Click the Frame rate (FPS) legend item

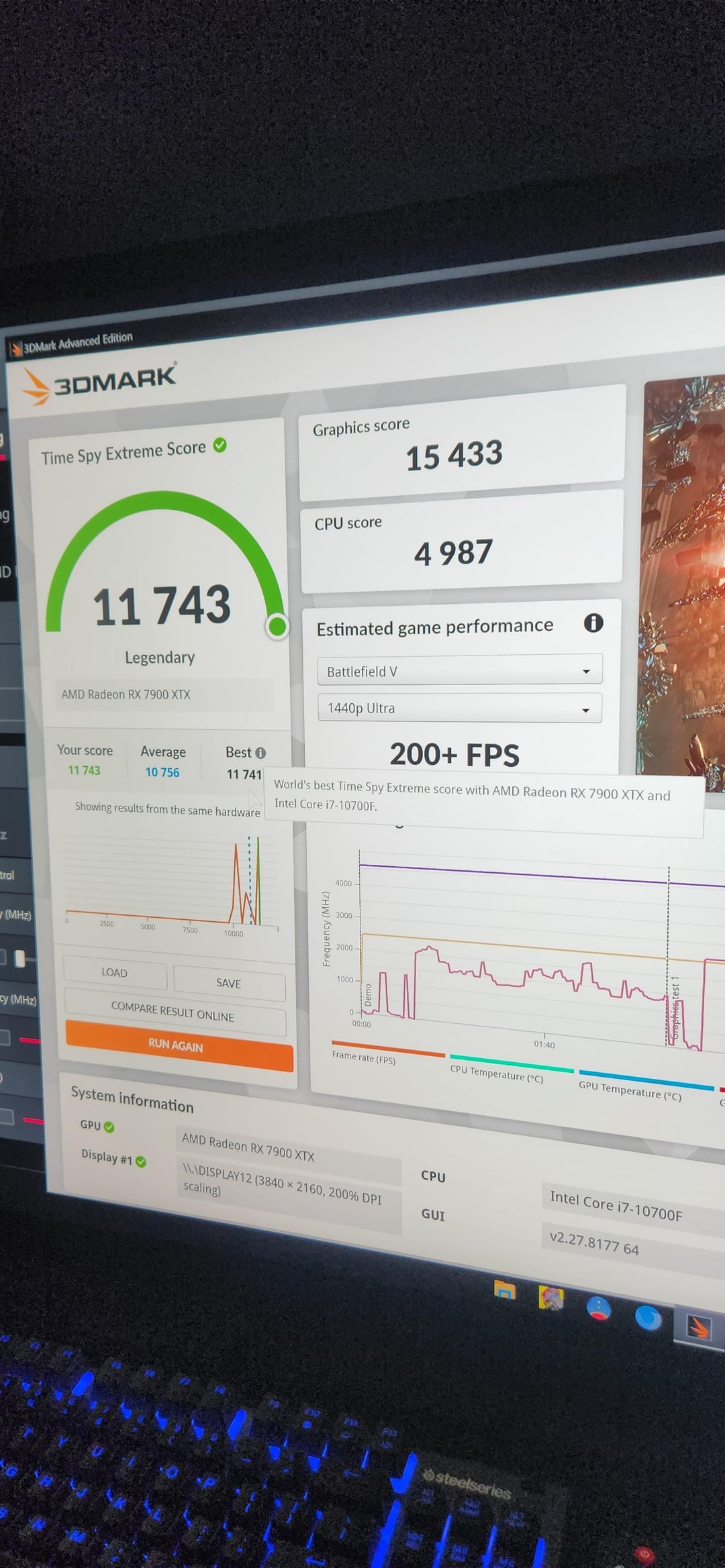tap(364, 1058)
